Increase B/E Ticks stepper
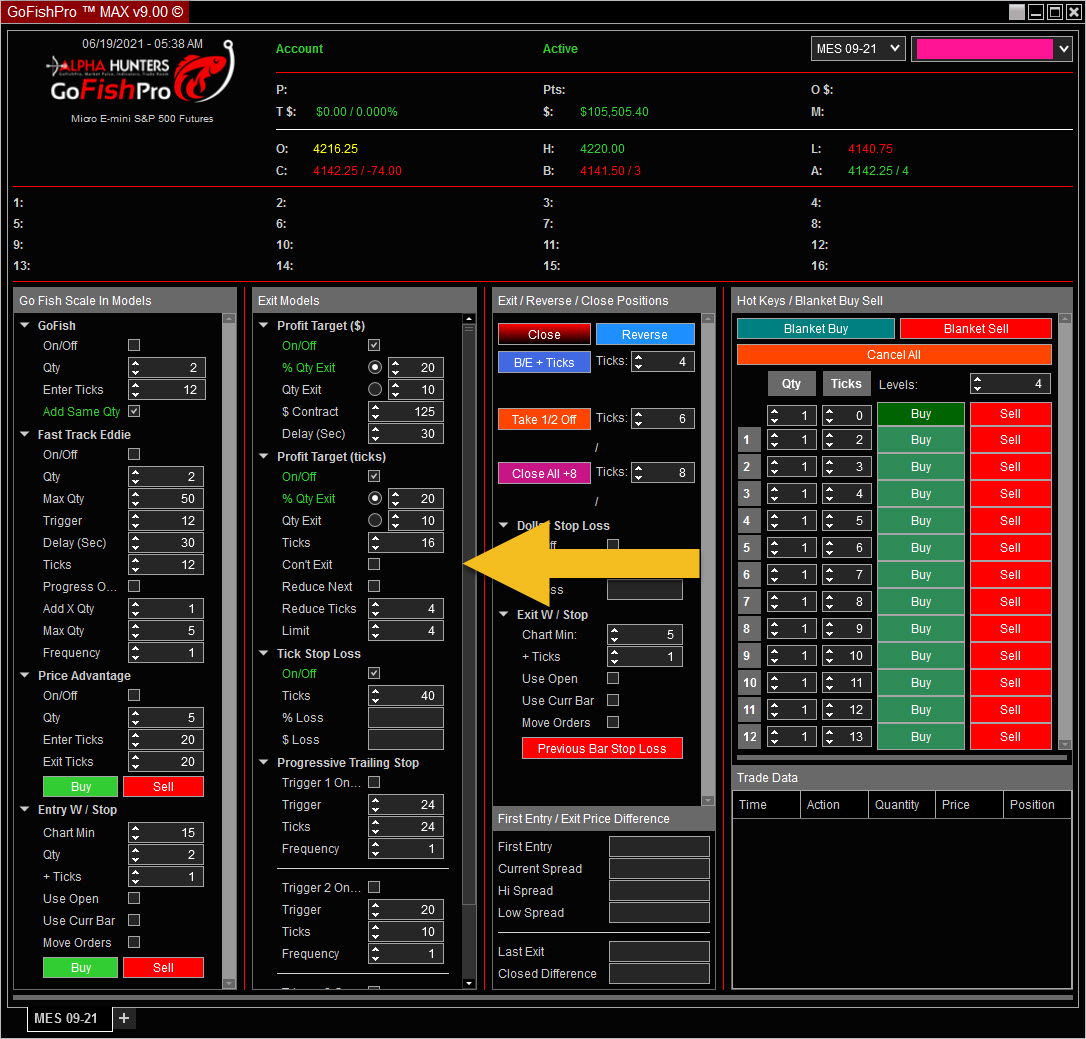 638,357
